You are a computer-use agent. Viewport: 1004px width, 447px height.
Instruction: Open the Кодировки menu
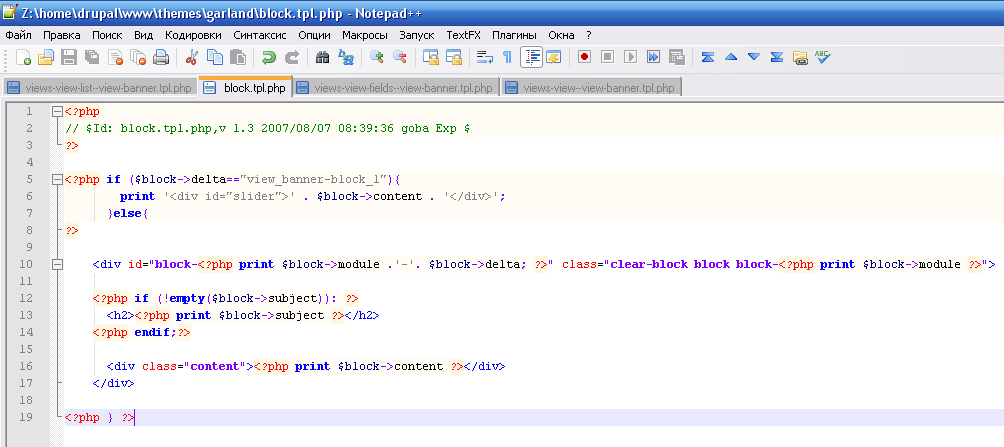click(x=193, y=35)
